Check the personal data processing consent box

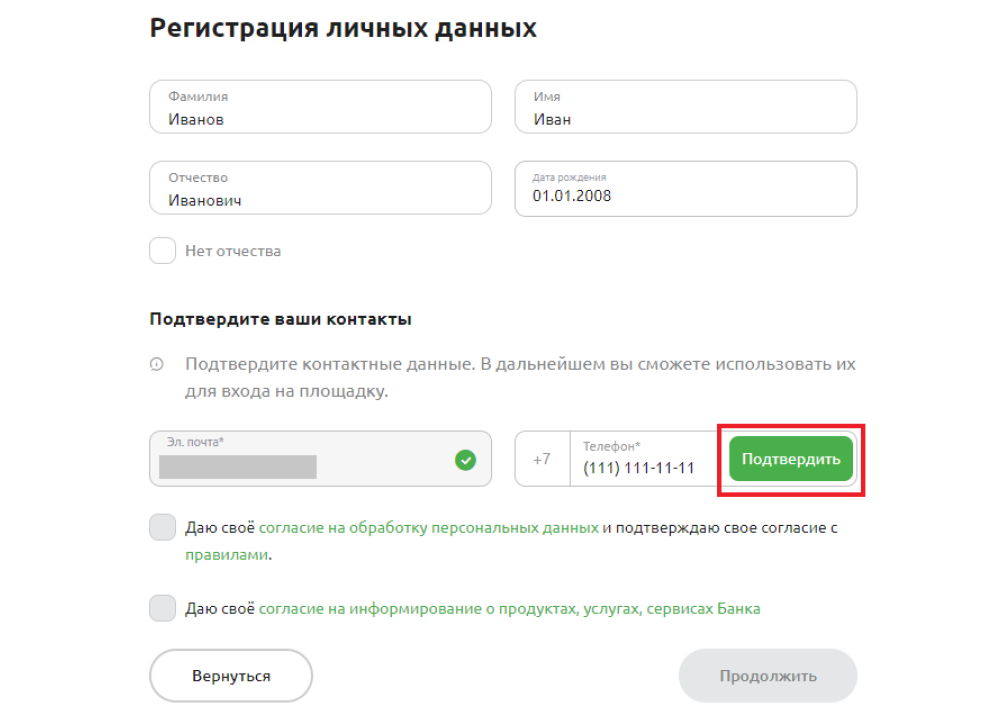162,527
